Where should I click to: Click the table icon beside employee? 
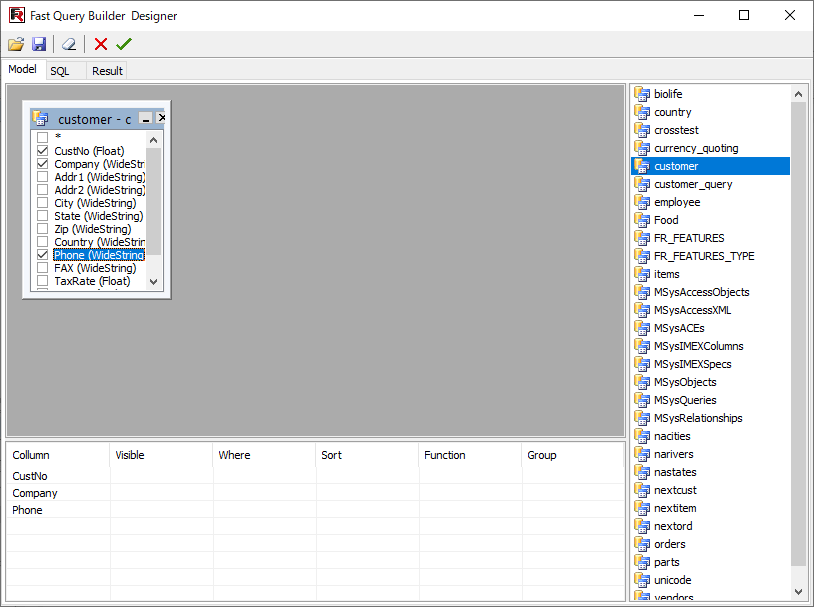642,202
